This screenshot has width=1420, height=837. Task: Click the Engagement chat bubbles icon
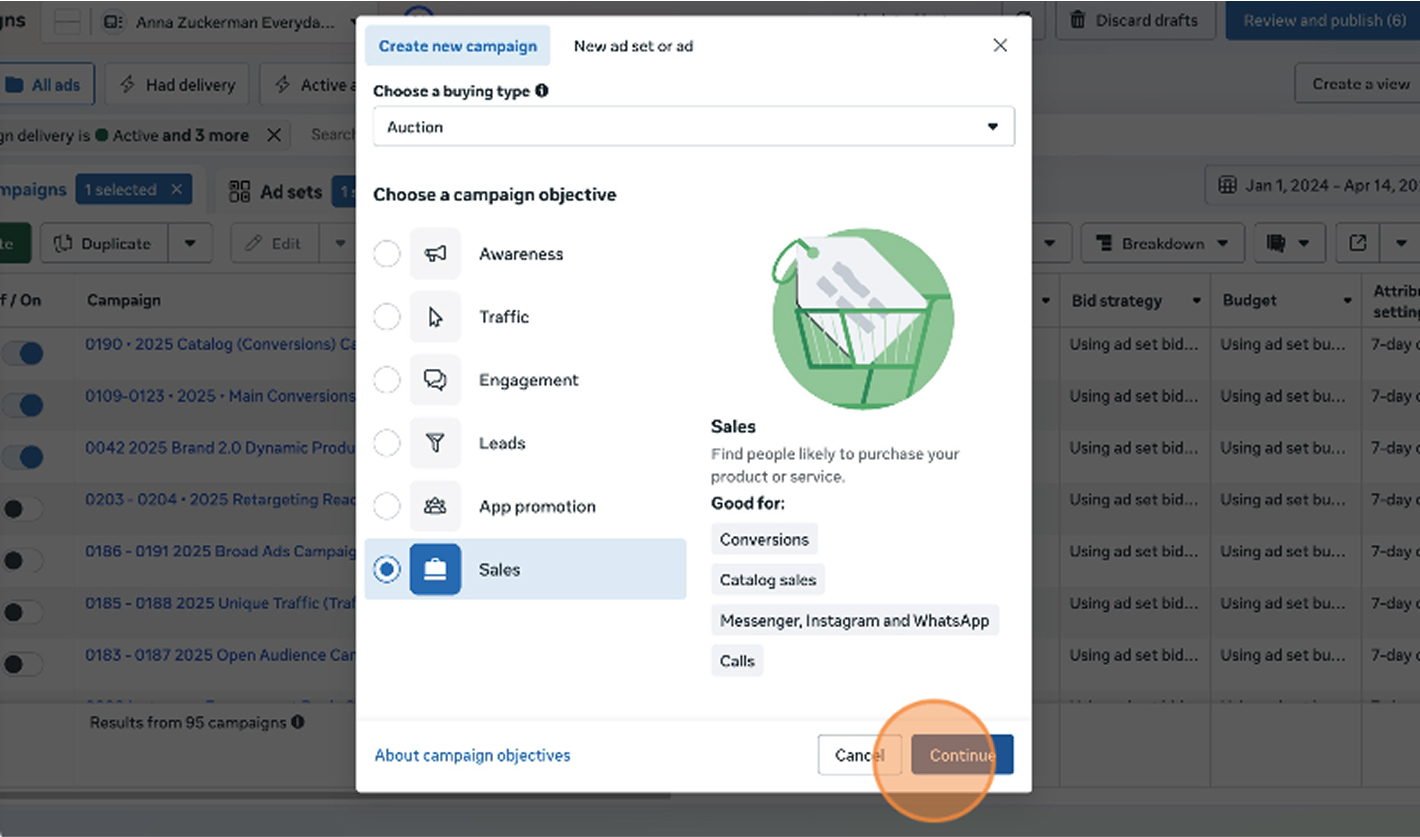click(435, 380)
